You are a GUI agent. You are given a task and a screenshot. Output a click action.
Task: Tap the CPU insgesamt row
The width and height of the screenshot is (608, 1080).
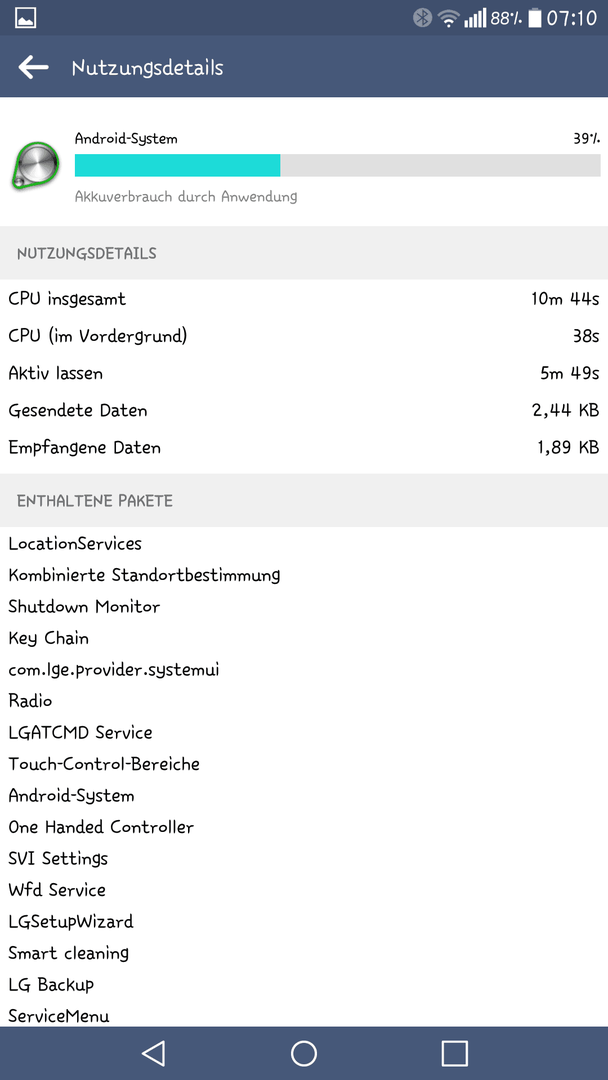coord(304,299)
